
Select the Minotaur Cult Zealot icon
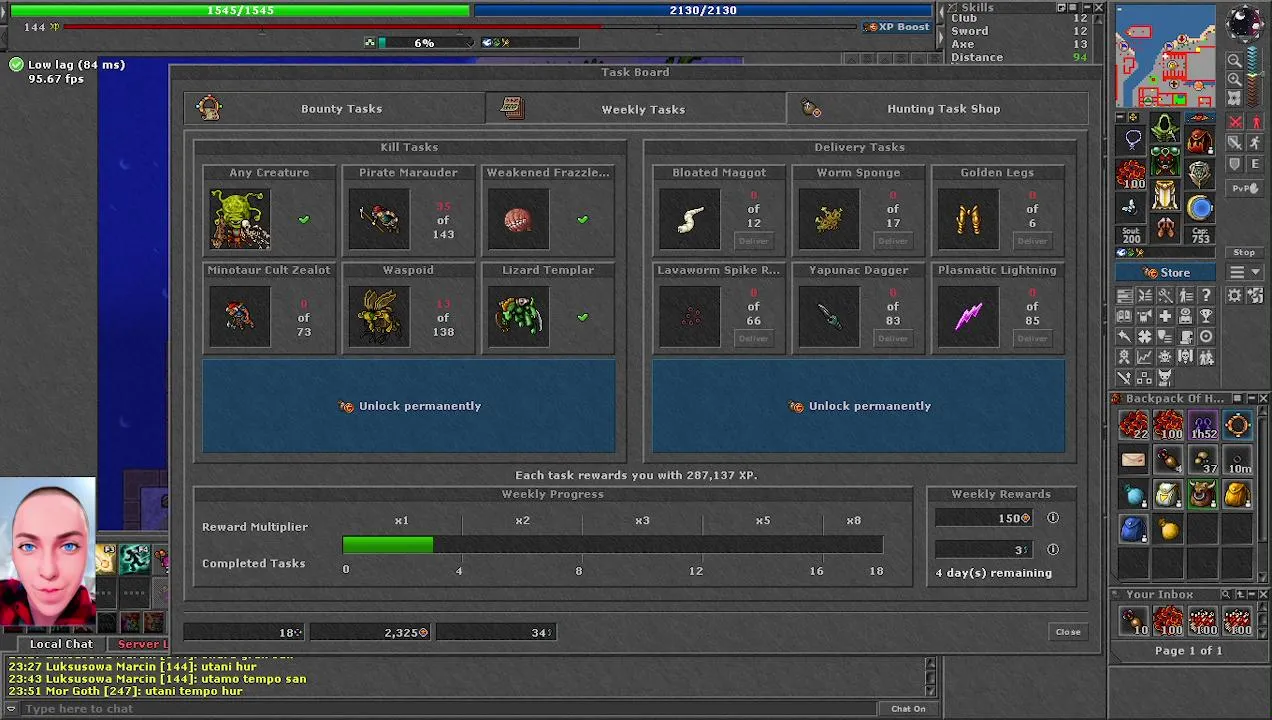tap(239, 317)
